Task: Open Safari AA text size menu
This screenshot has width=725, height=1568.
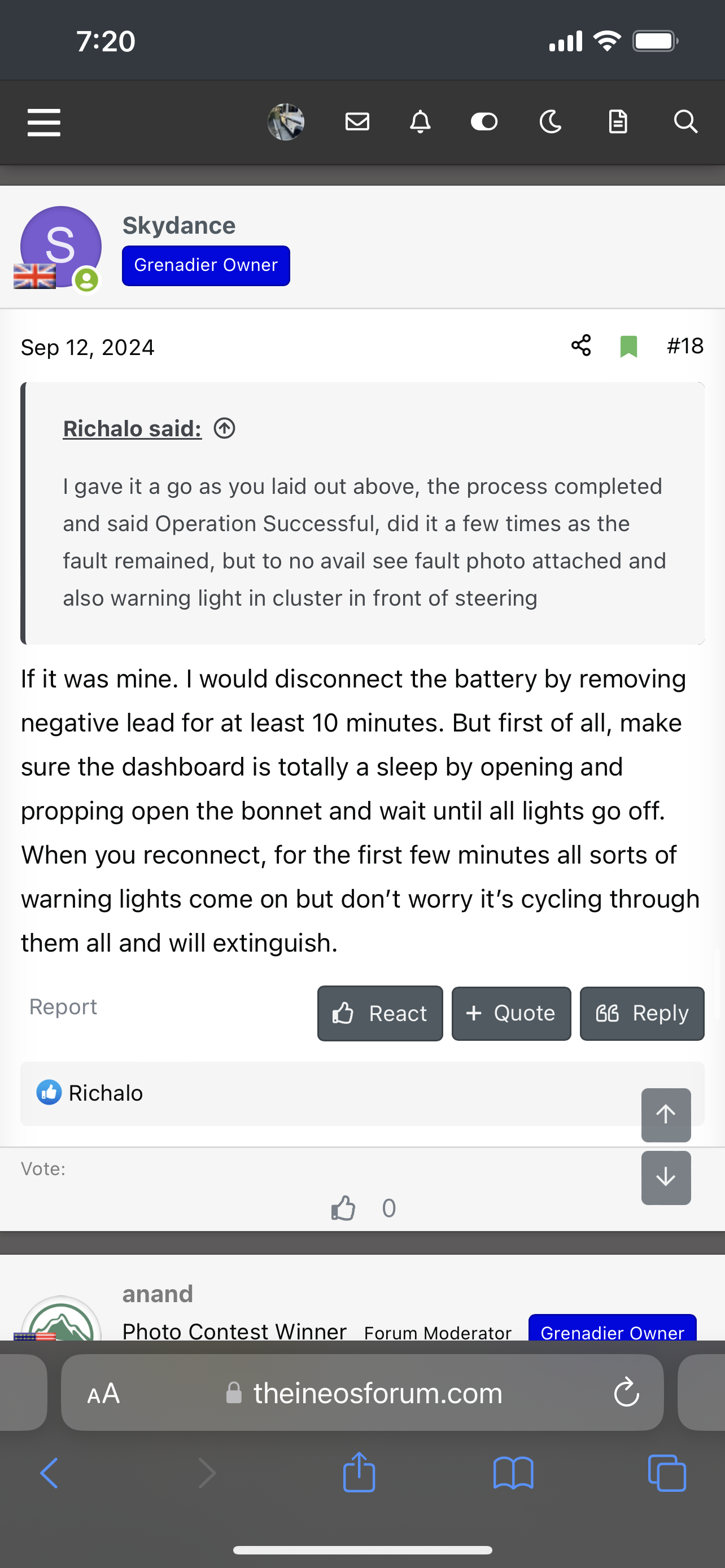Action: (x=103, y=1392)
